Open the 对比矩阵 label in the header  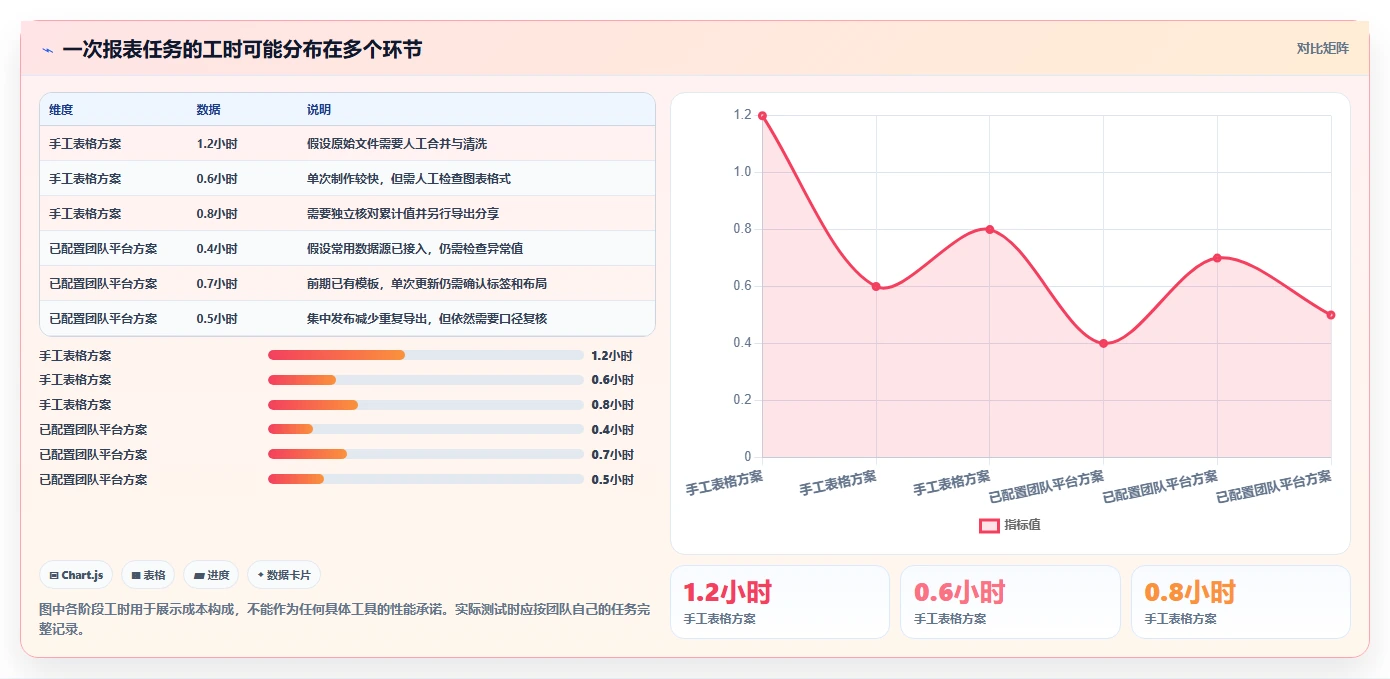tap(1322, 48)
